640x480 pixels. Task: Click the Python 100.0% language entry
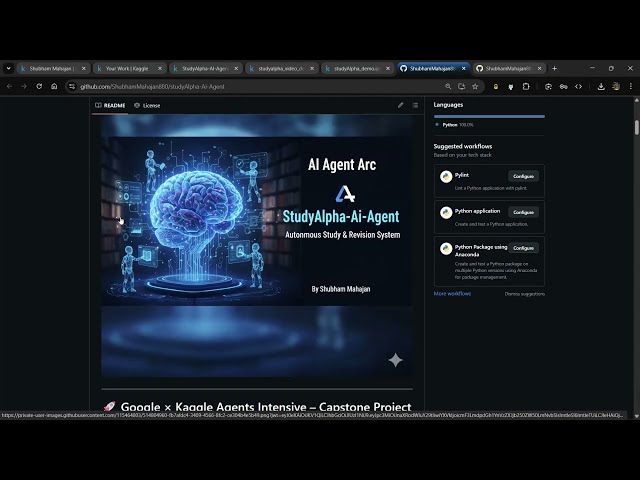click(x=454, y=125)
